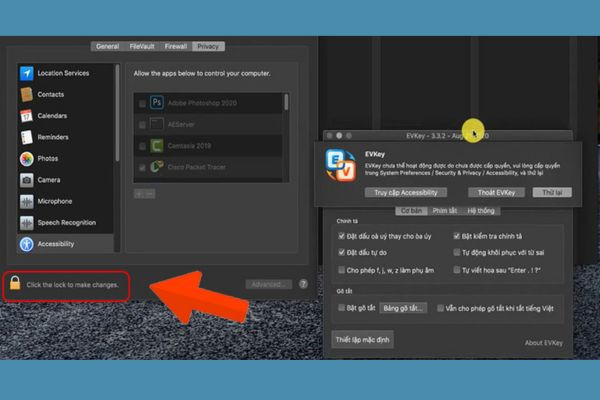This screenshot has height=400, width=600.
Task: Click 'Truy cập Accessibility' button
Action: click(406, 193)
